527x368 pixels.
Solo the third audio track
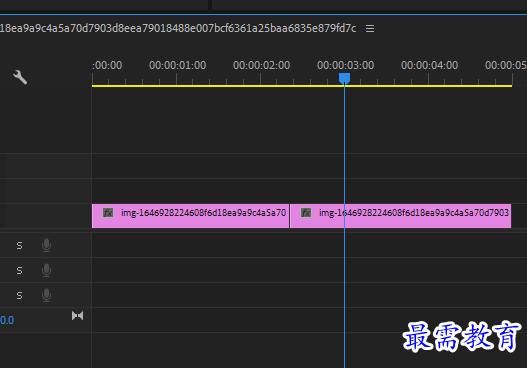pos(19,295)
